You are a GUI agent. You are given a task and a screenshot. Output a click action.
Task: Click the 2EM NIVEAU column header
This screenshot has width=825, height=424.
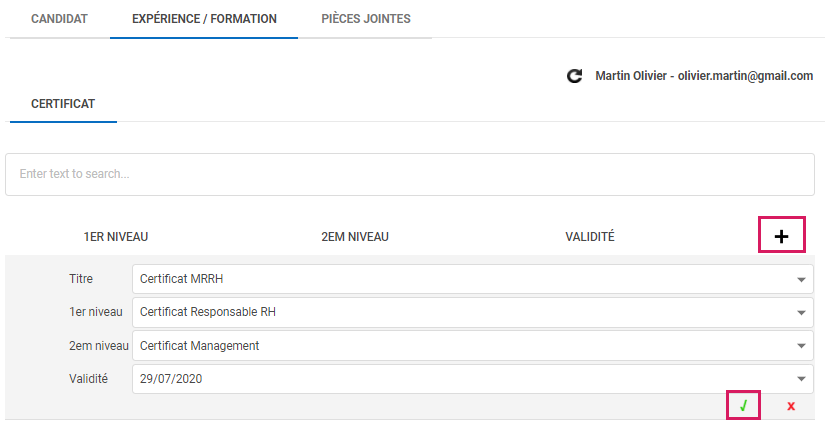(x=355, y=237)
